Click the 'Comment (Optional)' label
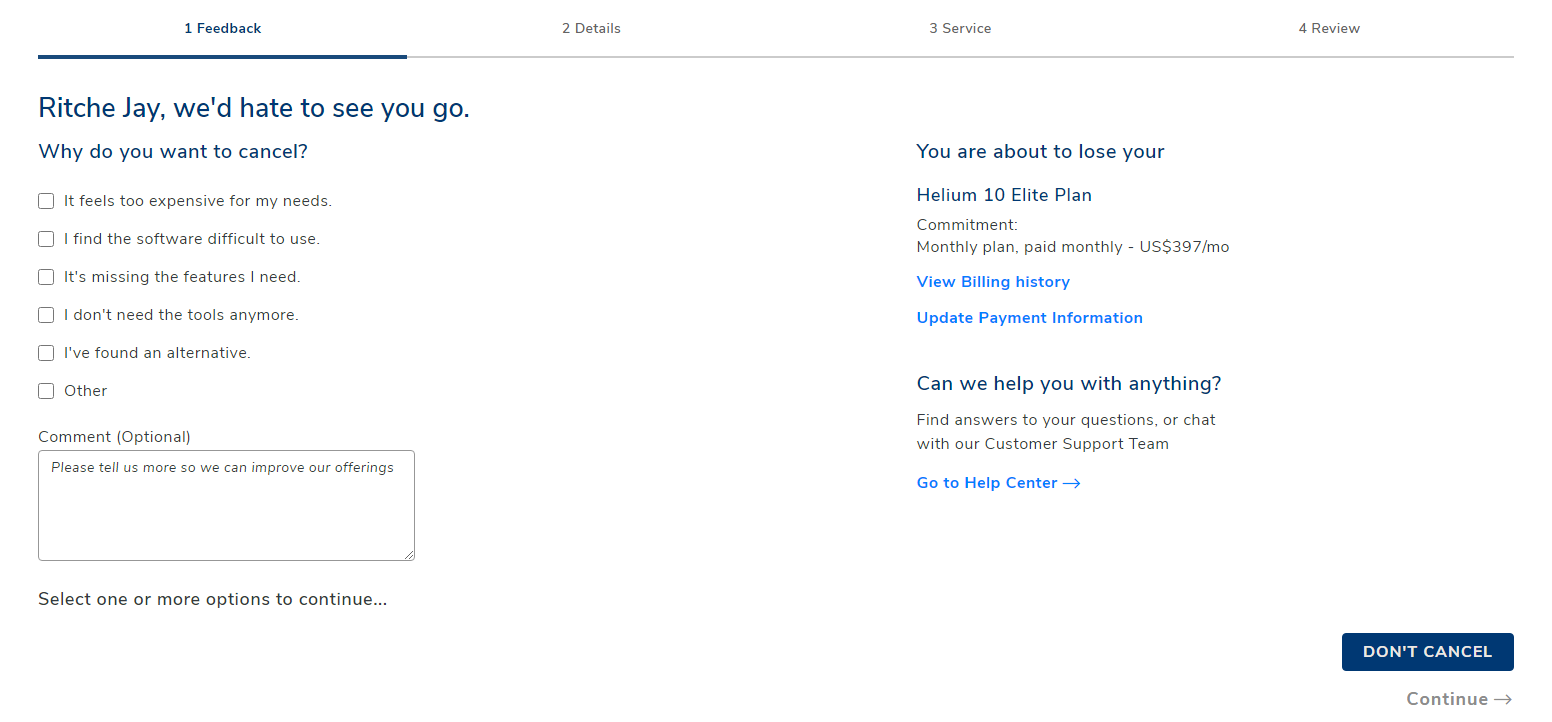This screenshot has height=722, width=1552. pyautogui.click(x=114, y=437)
